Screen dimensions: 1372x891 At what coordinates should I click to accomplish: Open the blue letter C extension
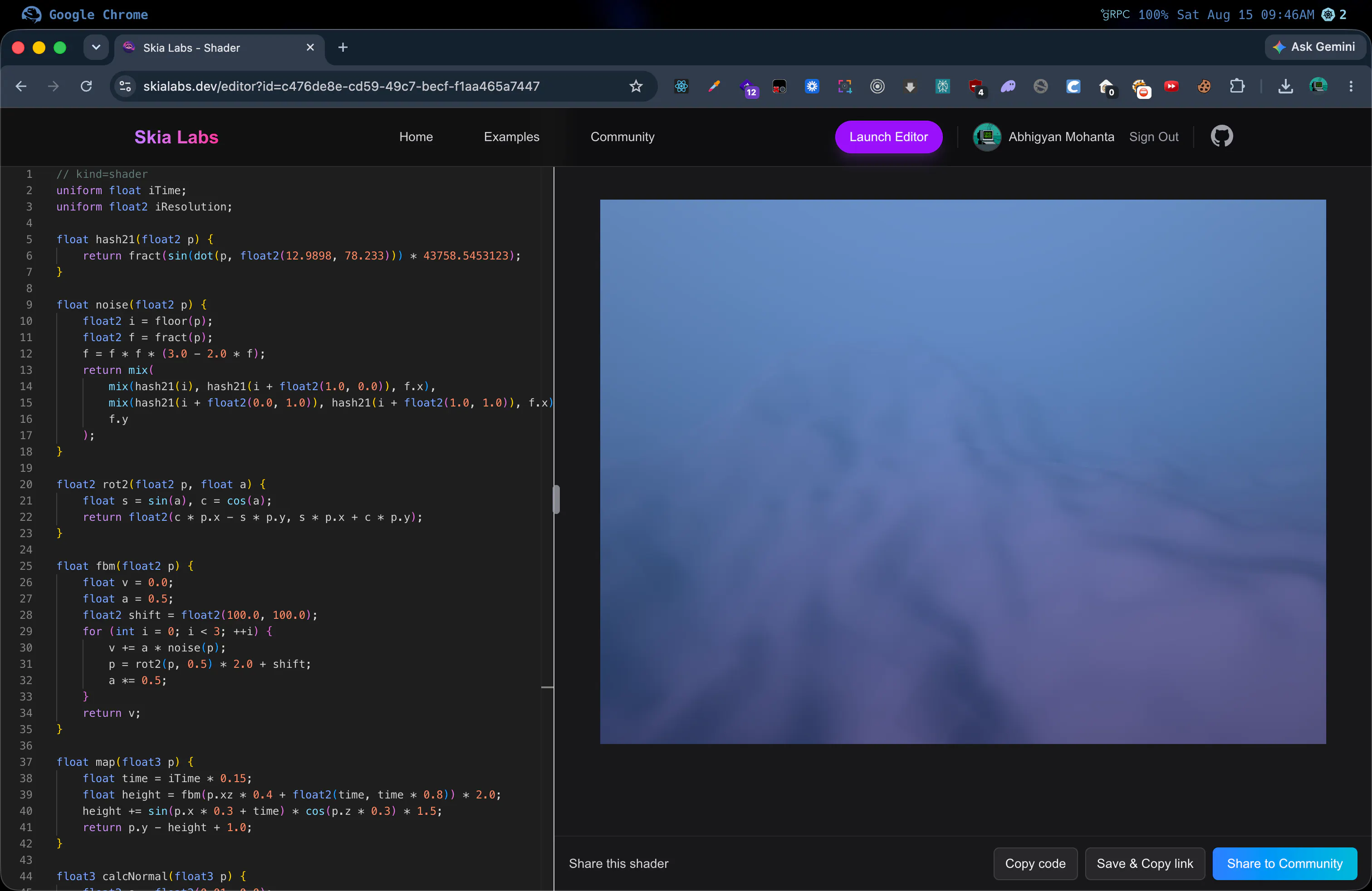1073,87
